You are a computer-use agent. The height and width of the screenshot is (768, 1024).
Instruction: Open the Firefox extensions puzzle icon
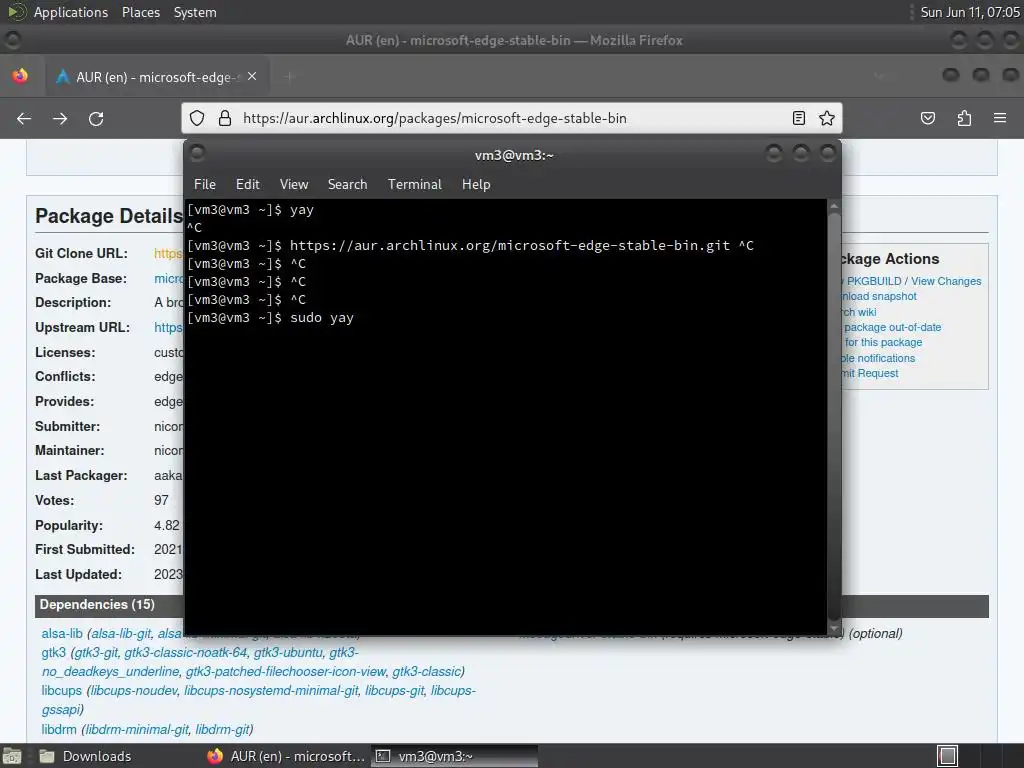[x=964, y=118]
